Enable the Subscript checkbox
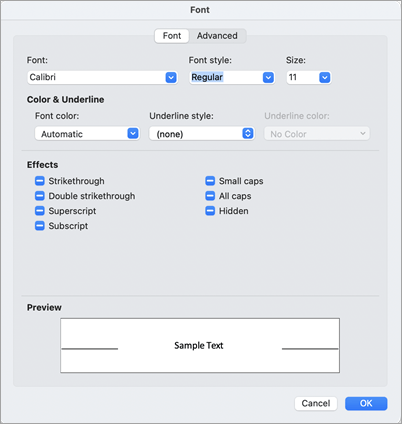Image resolution: width=402 pixels, height=424 pixels. point(40,226)
